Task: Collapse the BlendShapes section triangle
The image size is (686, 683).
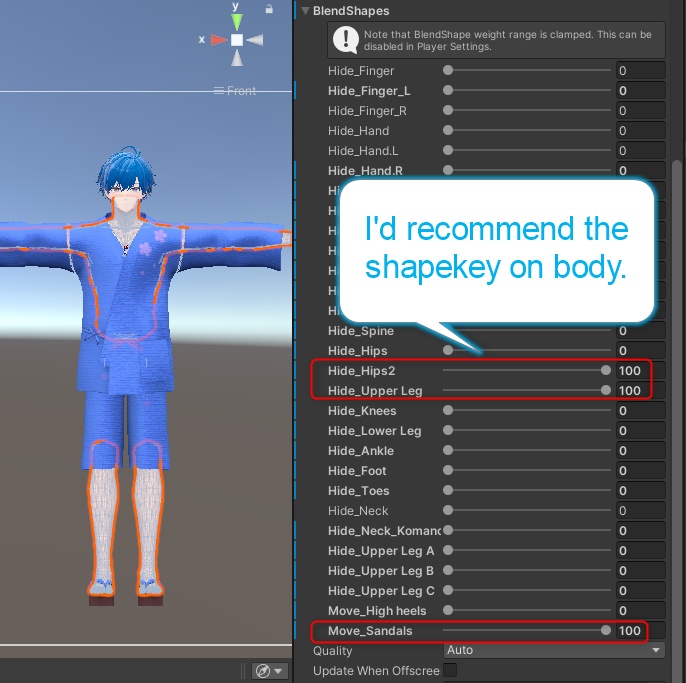Action: (x=305, y=11)
